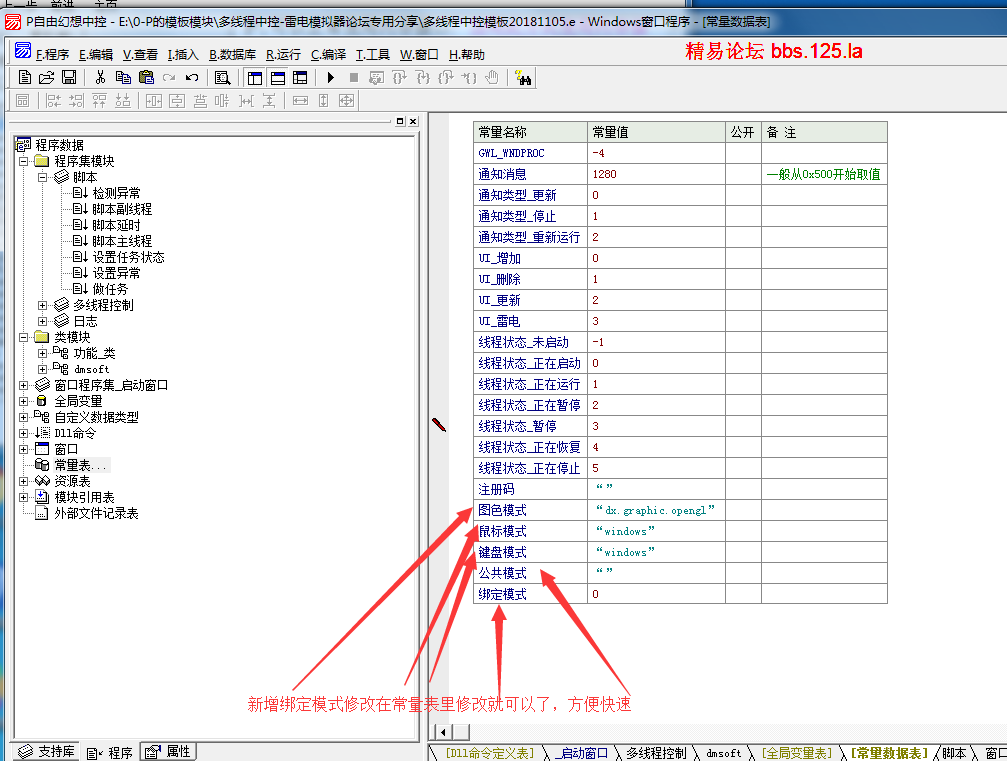Expand the dmsoft class node
1007x761 pixels.
click(x=42, y=369)
